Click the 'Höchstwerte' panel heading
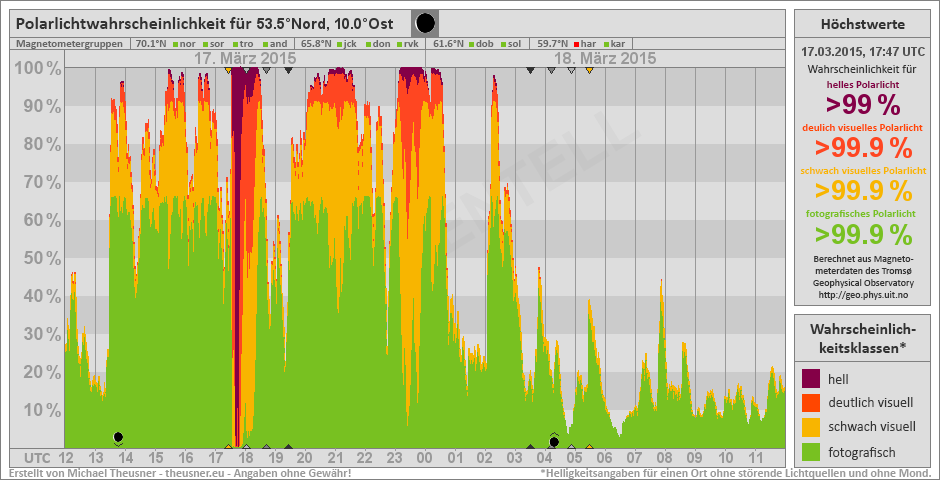The image size is (940, 480). coord(863,25)
